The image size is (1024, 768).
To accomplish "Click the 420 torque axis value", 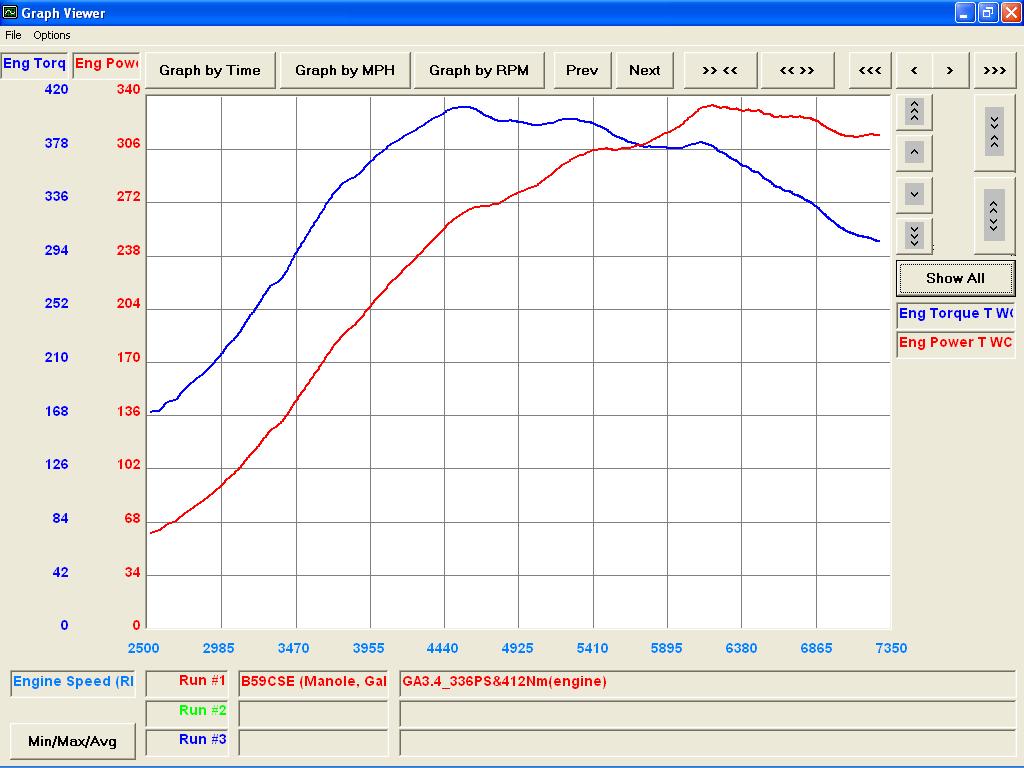I will click(x=56, y=89).
